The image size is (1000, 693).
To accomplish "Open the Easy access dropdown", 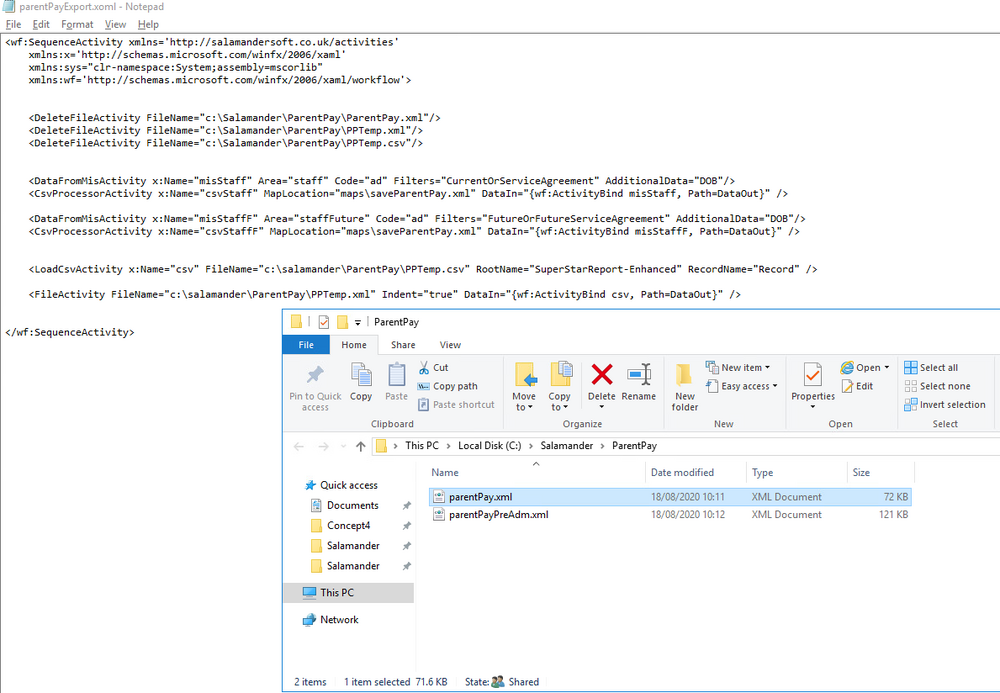I will point(742,386).
